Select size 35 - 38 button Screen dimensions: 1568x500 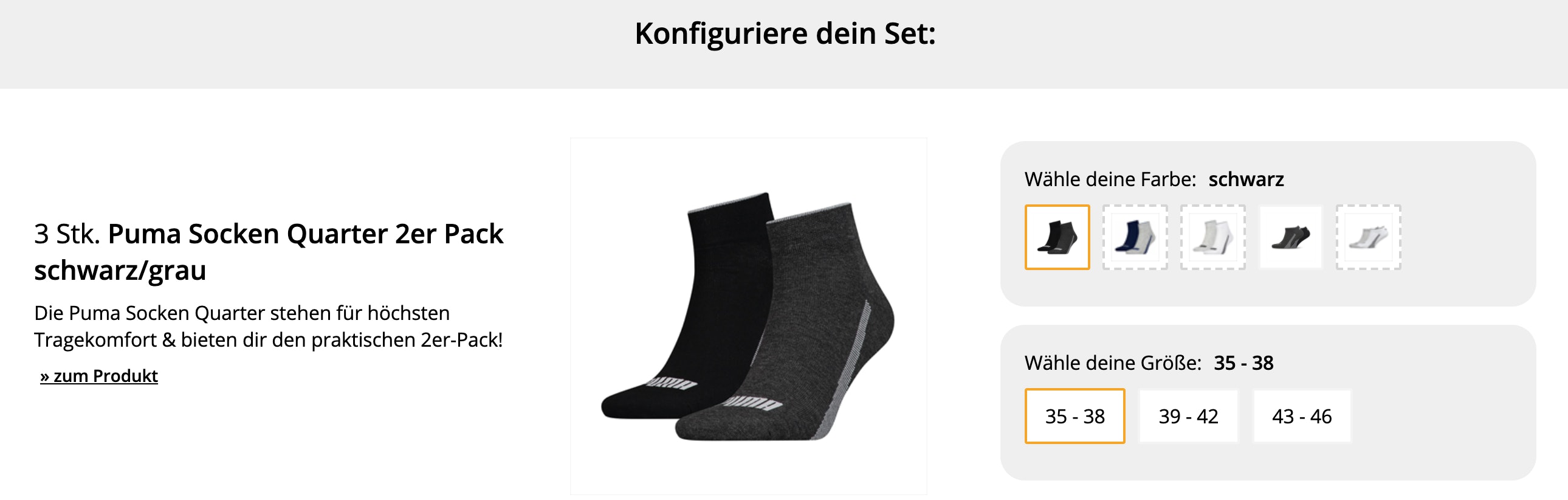click(1075, 416)
